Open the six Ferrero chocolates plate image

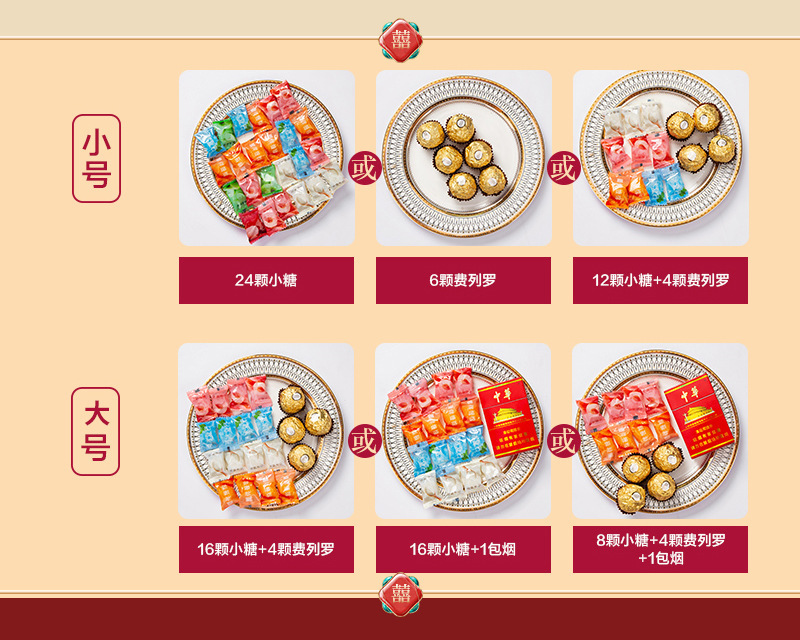click(x=464, y=158)
